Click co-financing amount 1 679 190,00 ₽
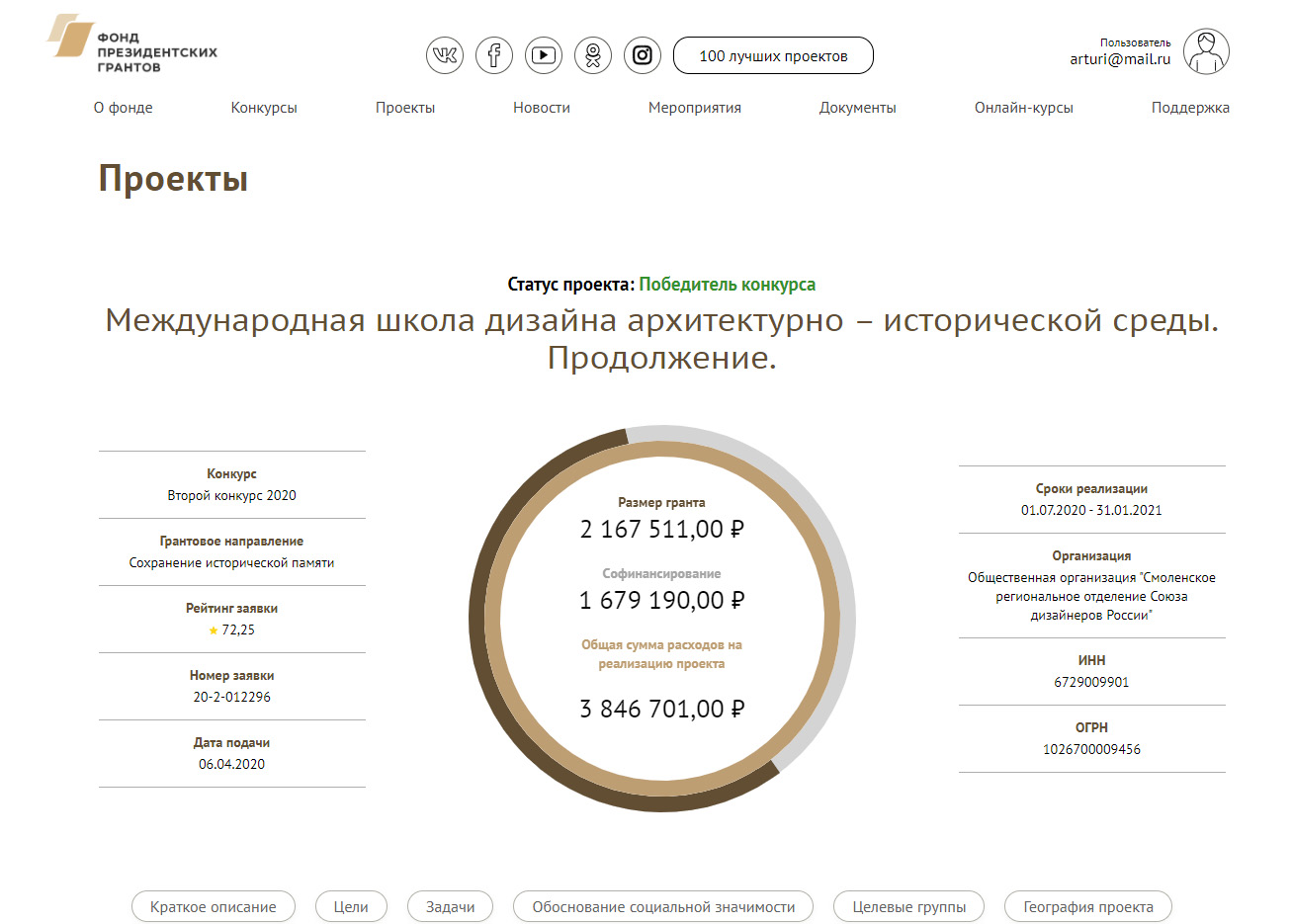Image resolution: width=1292 pixels, height=924 pixels. tap(662, 601)
